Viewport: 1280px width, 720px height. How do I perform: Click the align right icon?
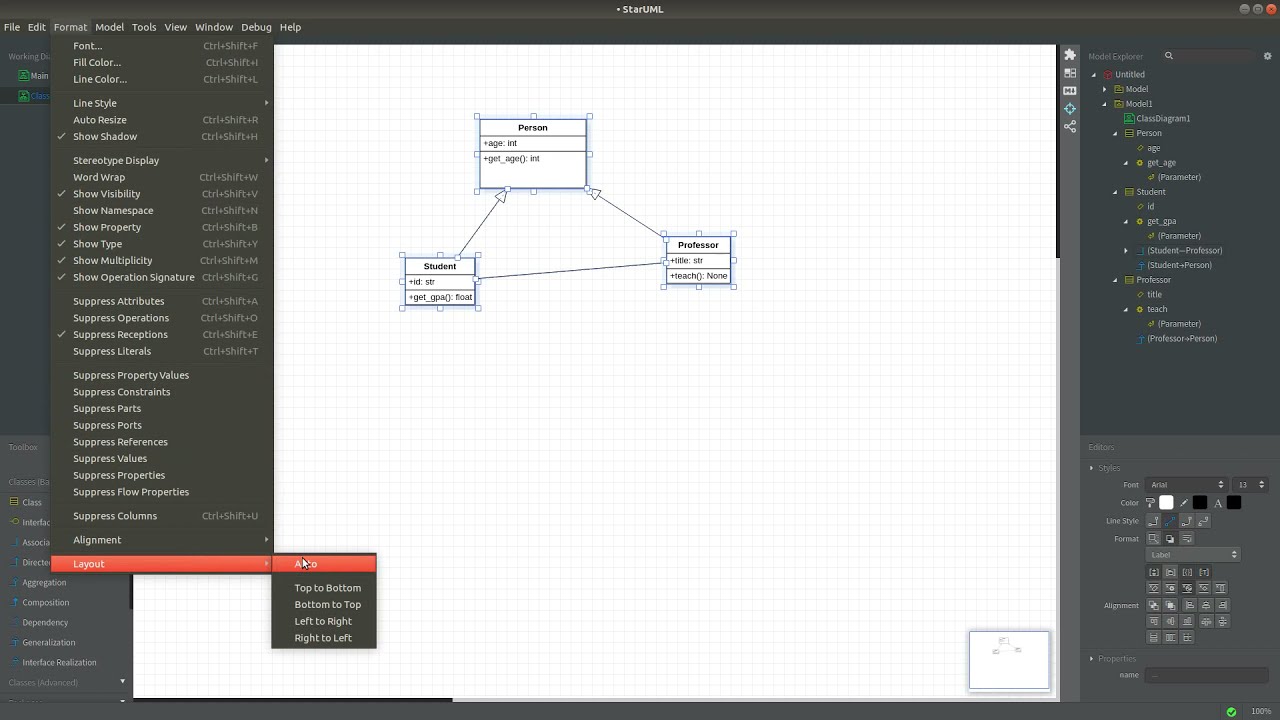click(1223, 605)
